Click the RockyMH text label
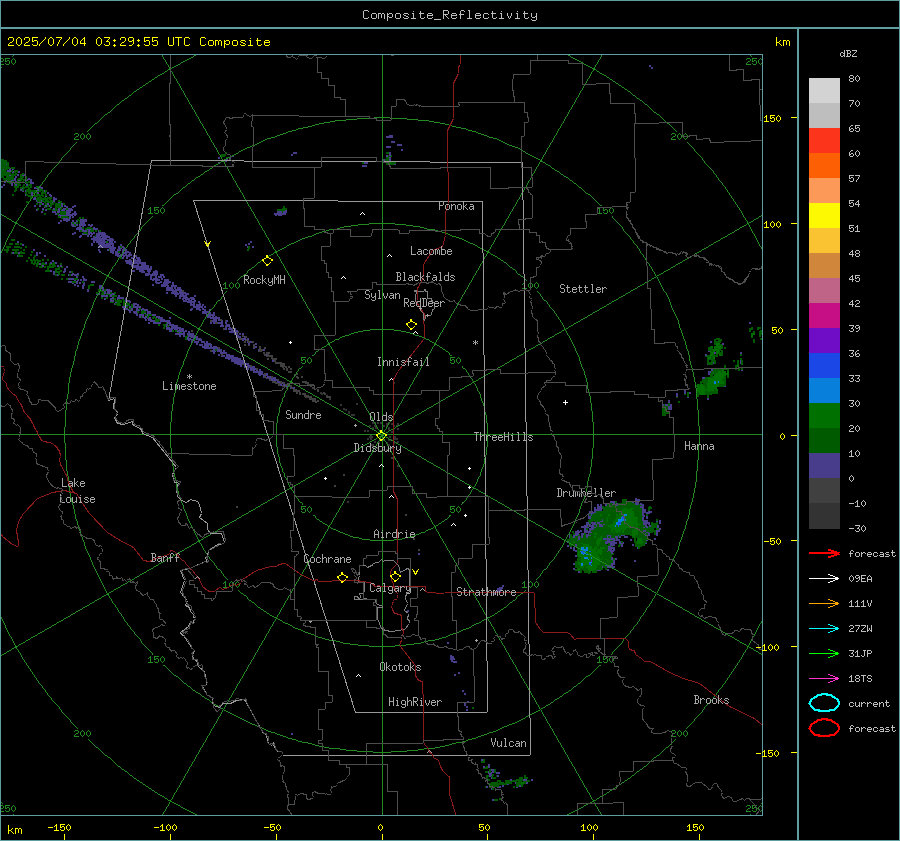This screenshot has width=900, height=841. click(x=264, y=280)
